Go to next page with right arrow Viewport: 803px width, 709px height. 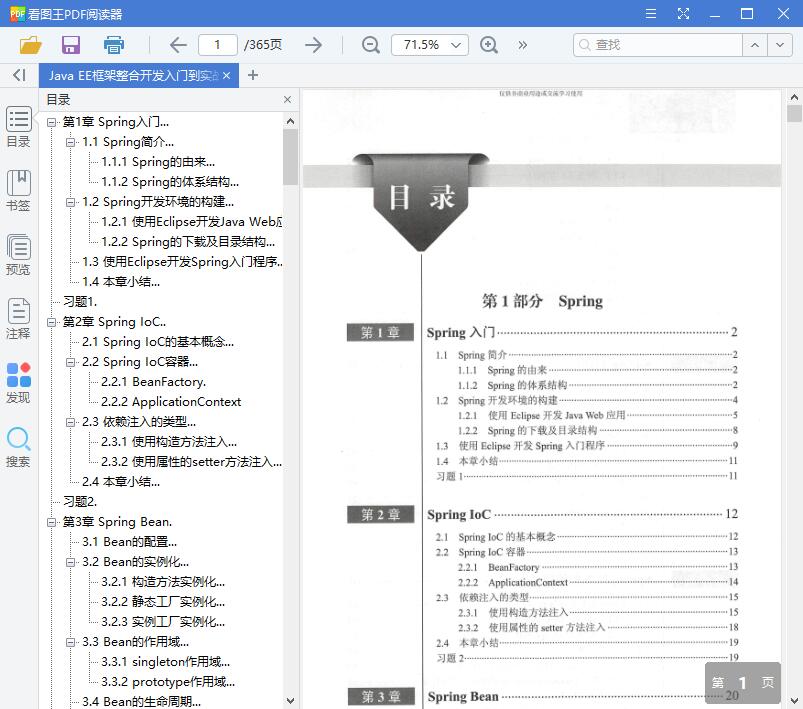313,45
